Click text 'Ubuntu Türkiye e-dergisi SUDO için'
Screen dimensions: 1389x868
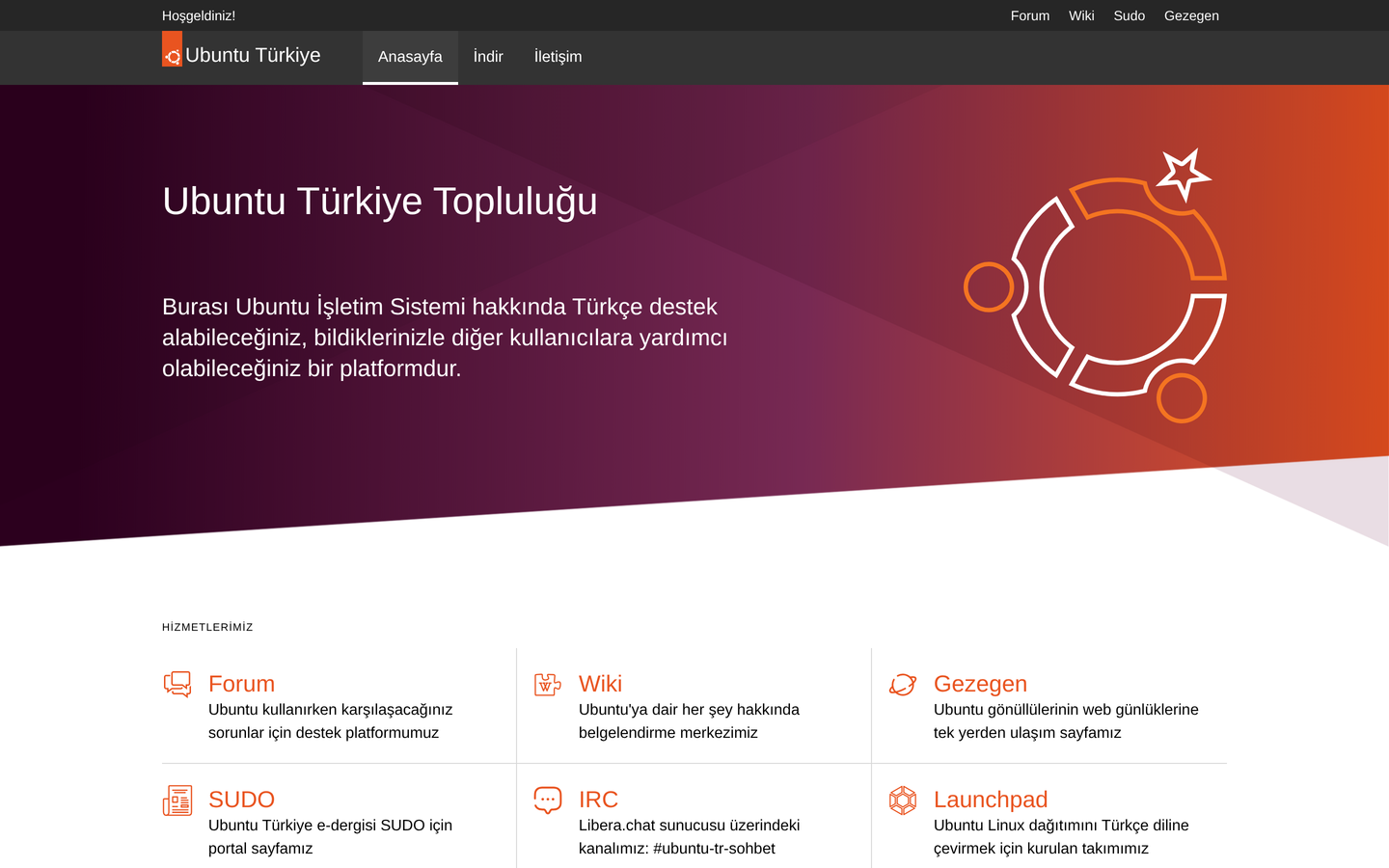331,826
